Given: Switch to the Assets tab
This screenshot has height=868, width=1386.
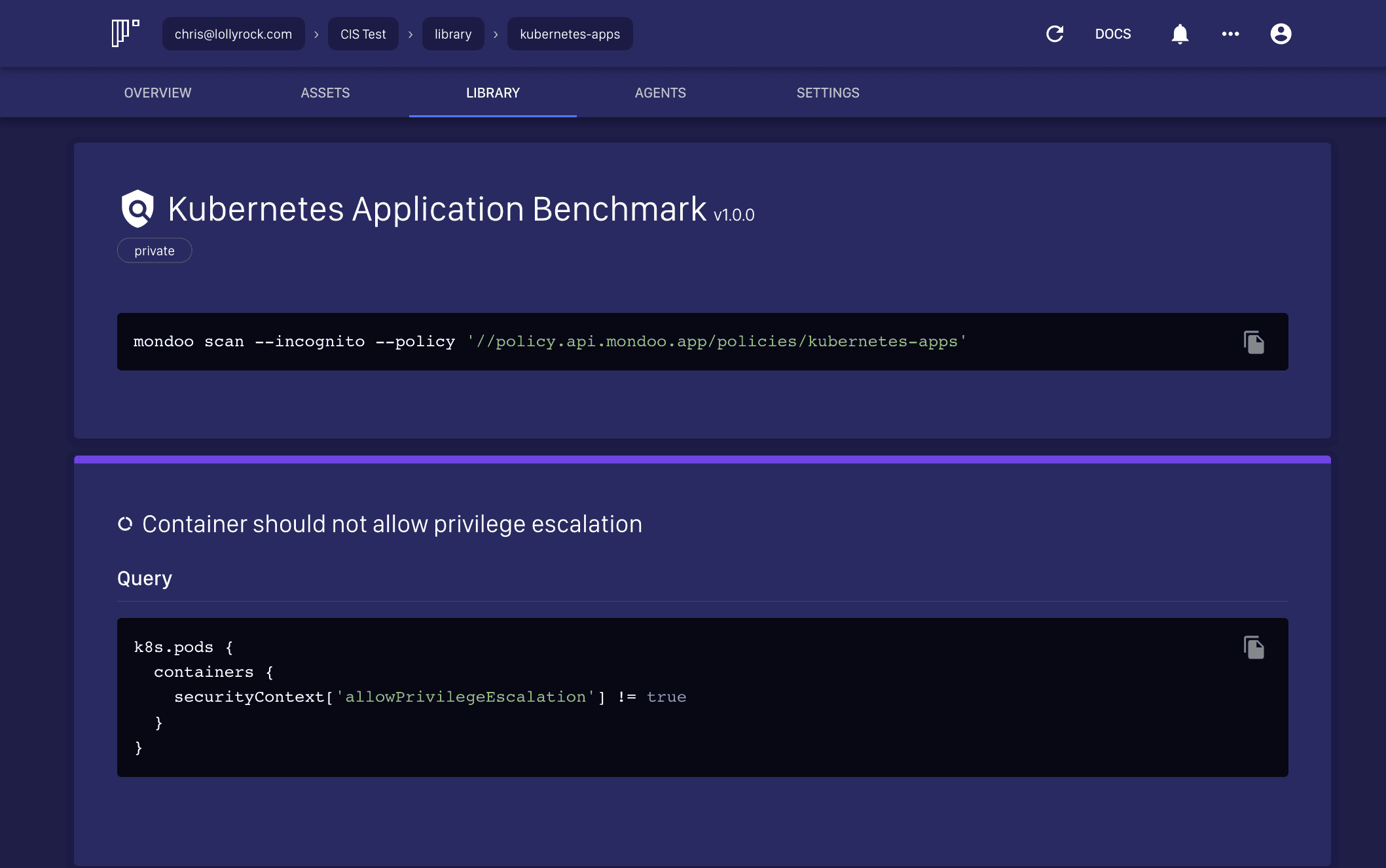Looking at the screenshot, I should point(325,92).
